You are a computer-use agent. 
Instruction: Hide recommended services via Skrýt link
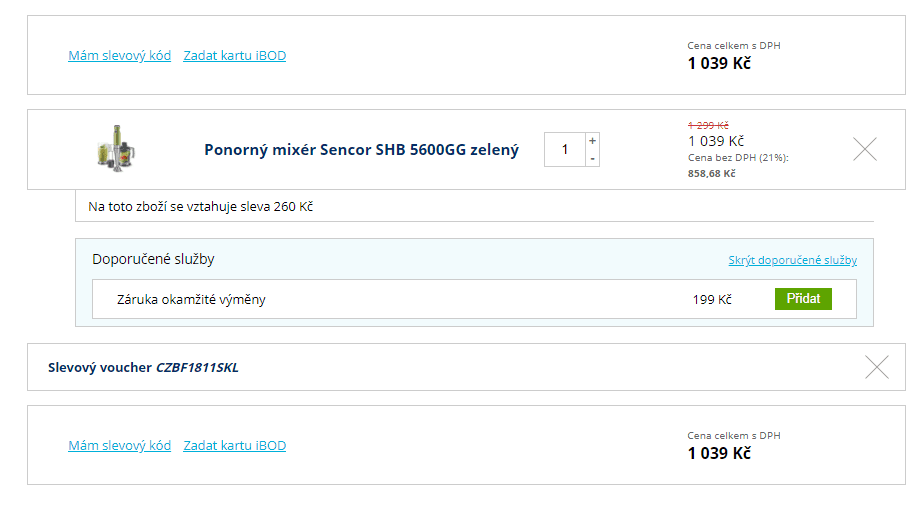(x=793, y=260)
